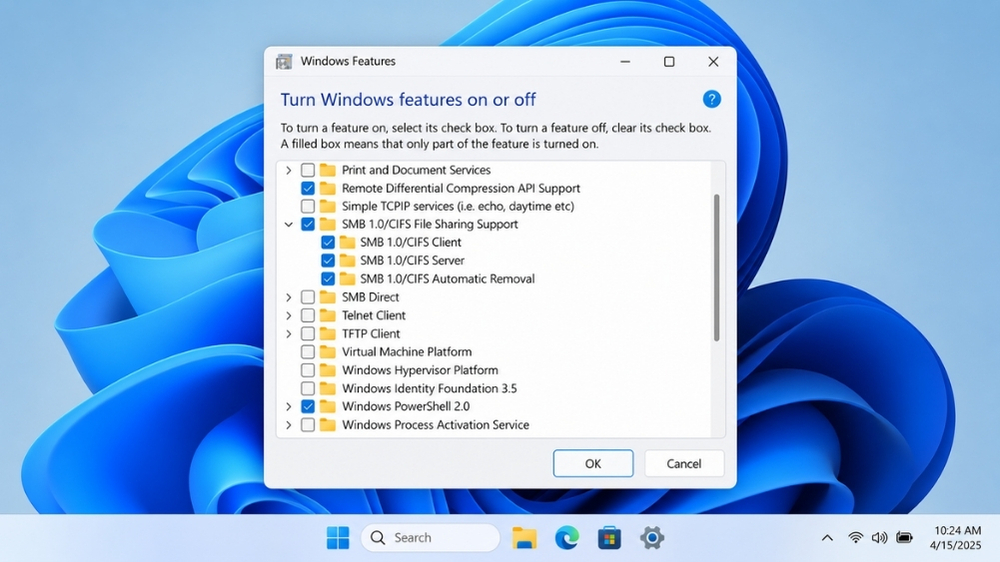Select the 'TFTP Client' row text
Image resolution: width=1000 pixels, height=562 pixels.
[x=371, y=333]
